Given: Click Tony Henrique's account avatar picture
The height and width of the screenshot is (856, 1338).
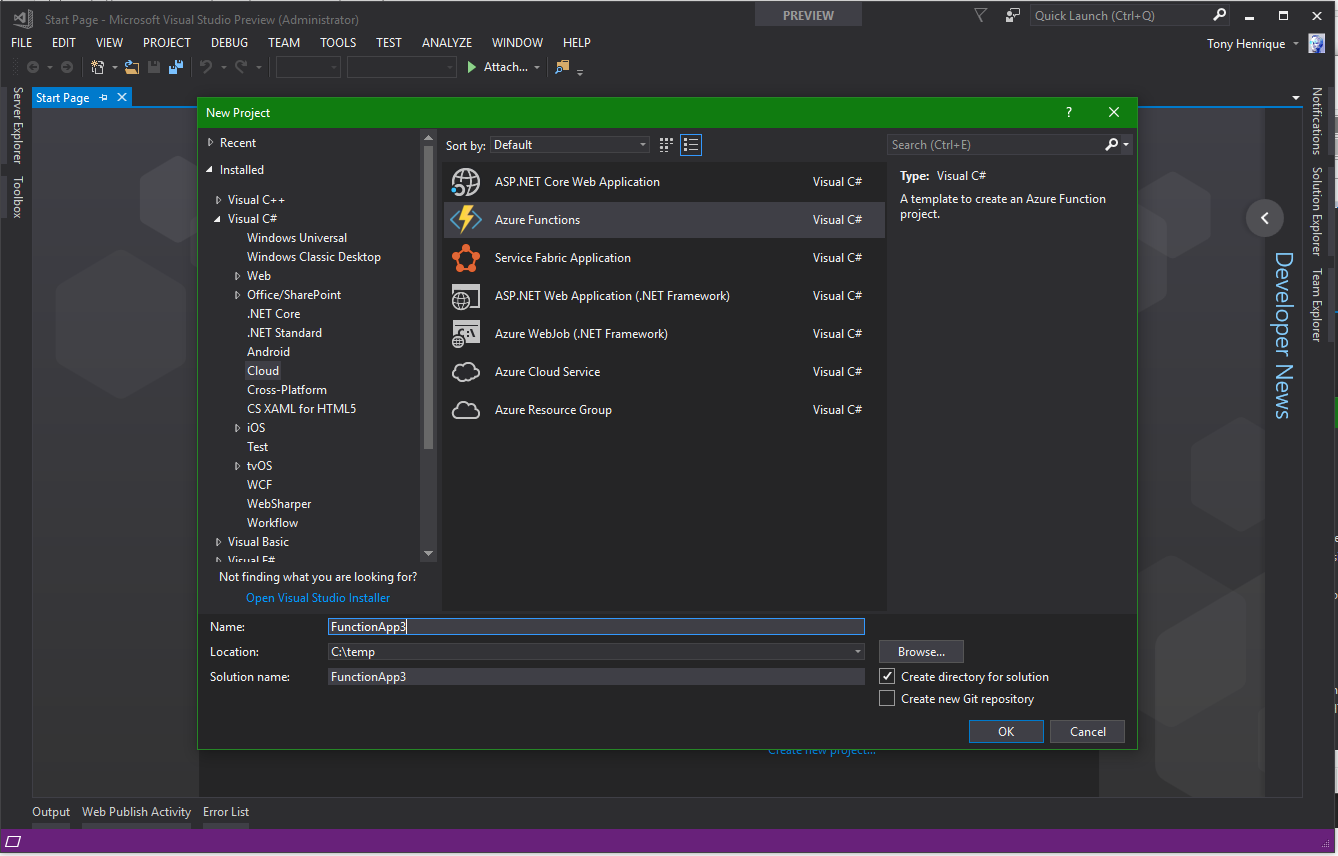Looking at the screenshot, I should (1317, 43).
